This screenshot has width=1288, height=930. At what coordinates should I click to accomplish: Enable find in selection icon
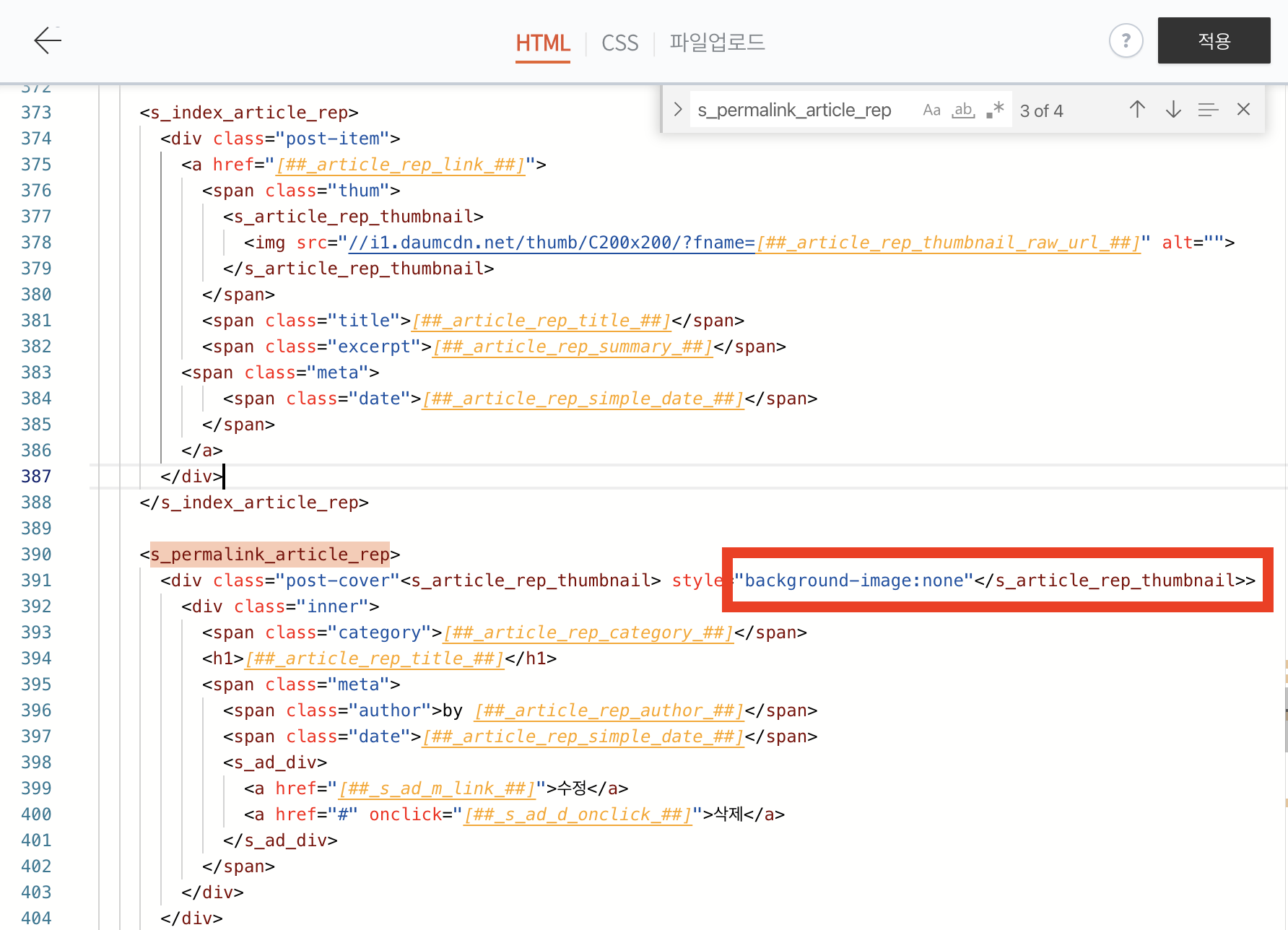[1208, 110]
